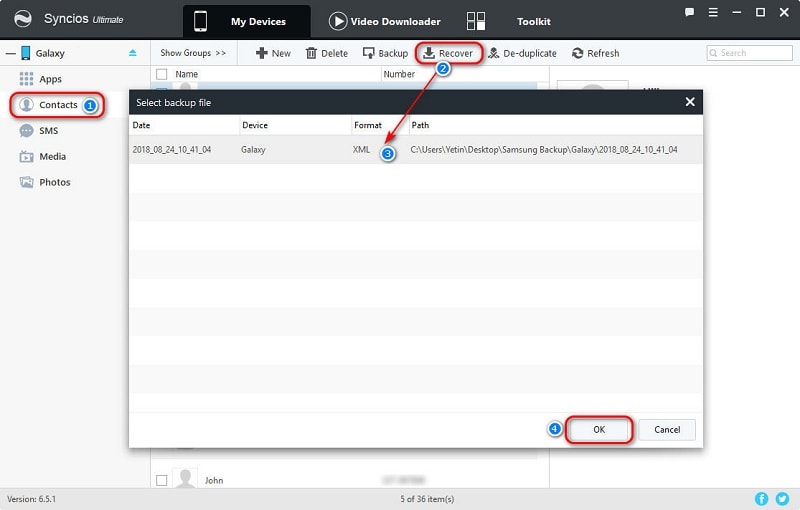Open the Toolkit tab
The image size is (800, 510).
[x=533, y=21]
